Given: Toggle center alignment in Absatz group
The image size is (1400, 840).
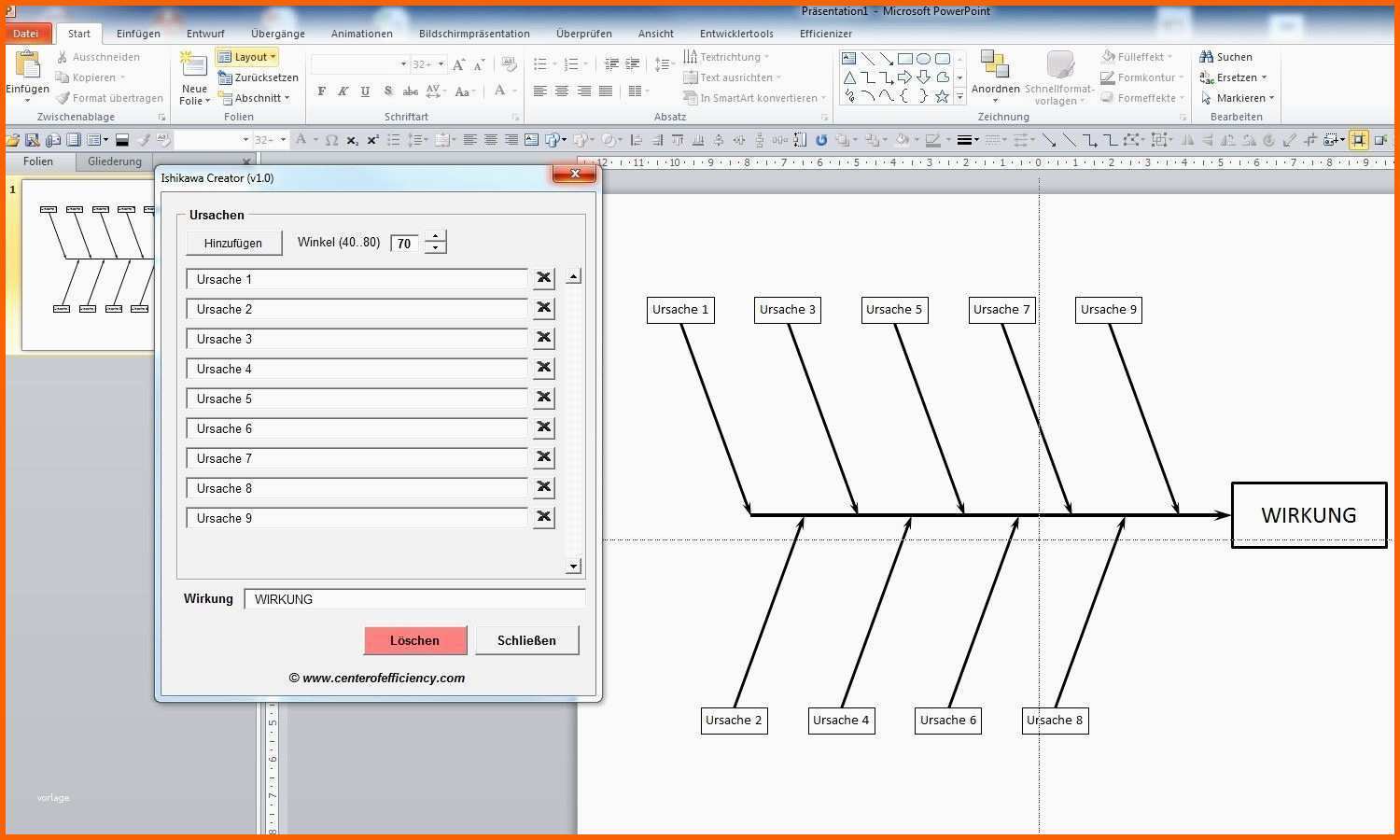Looking at the screenshot, I should coord(562,91).
